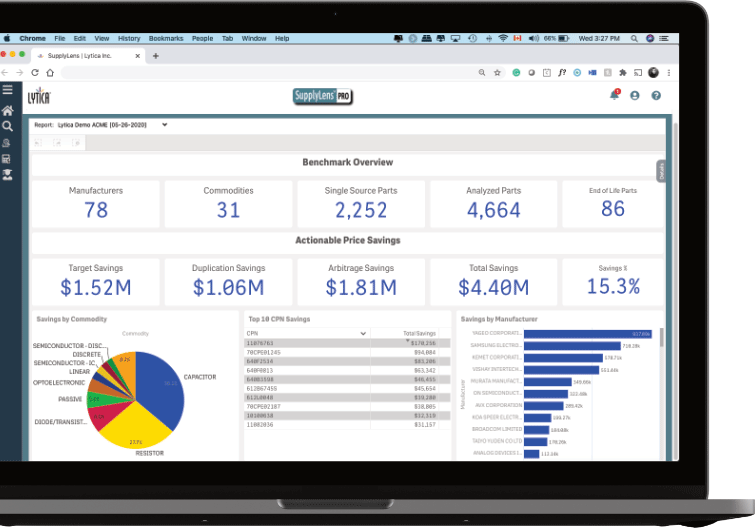Image resolution: width=756 pixels, height=528 pixels.
Task: Open help question mark icon
Action: click(656, 95)
